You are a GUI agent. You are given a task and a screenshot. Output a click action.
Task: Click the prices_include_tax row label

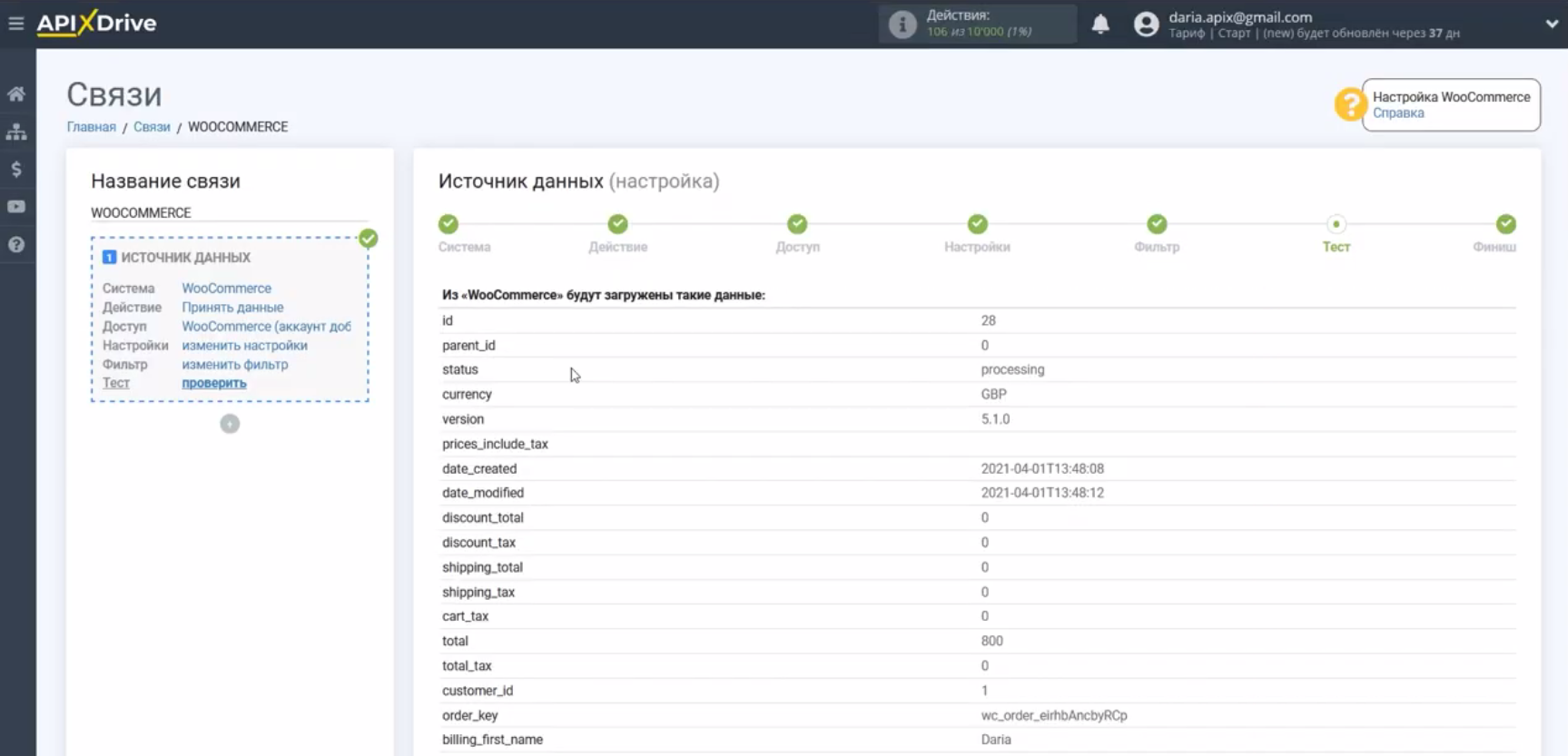click(495, 444)
